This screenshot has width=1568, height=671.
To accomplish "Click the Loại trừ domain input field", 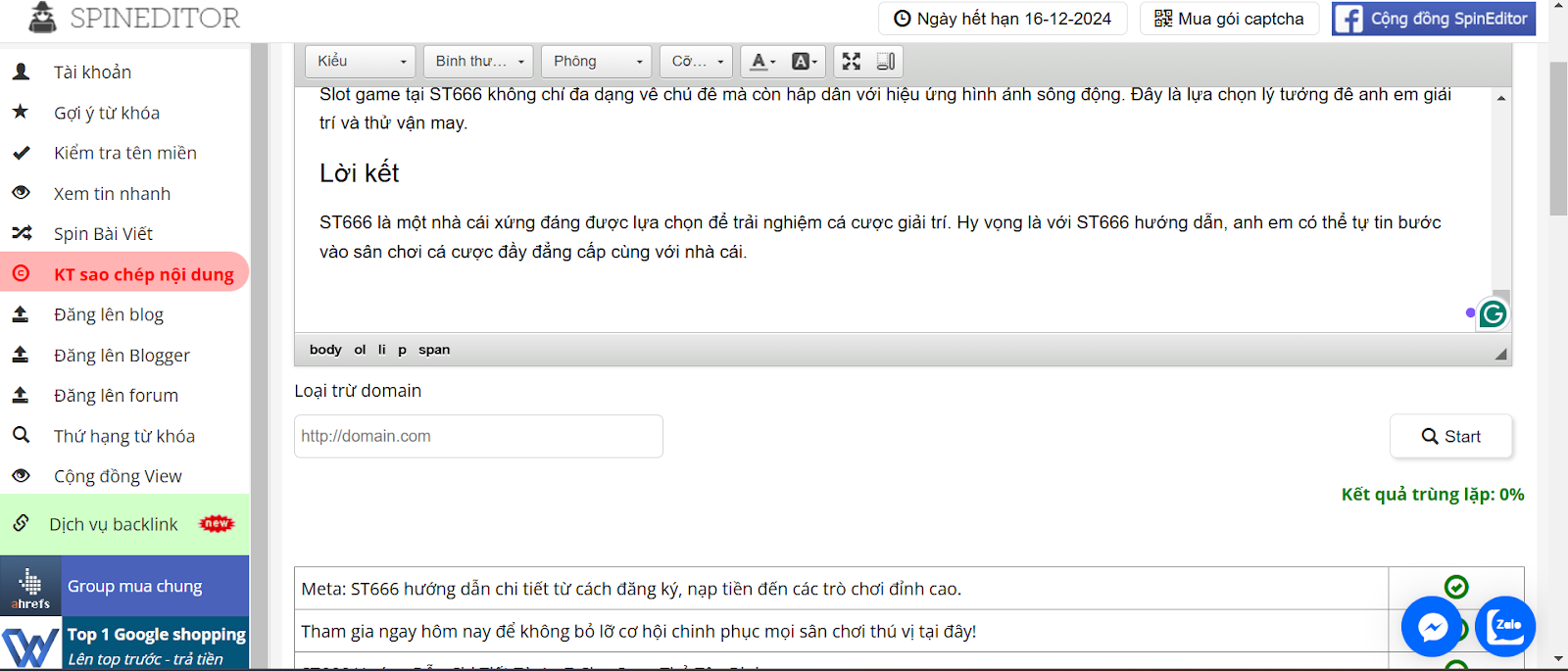I will (478, 436).
